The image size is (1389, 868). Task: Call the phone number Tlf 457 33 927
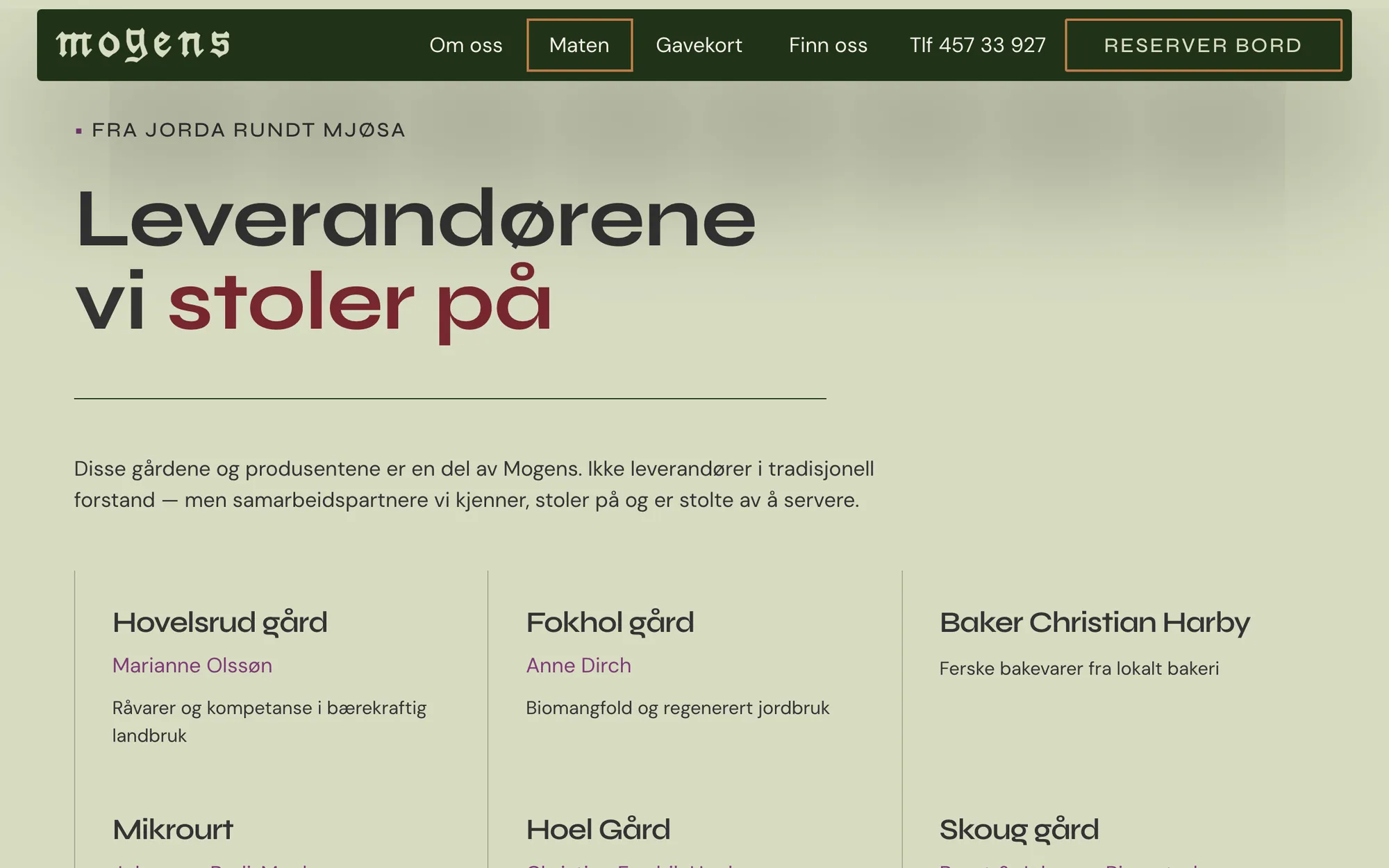tap(978, 45)
